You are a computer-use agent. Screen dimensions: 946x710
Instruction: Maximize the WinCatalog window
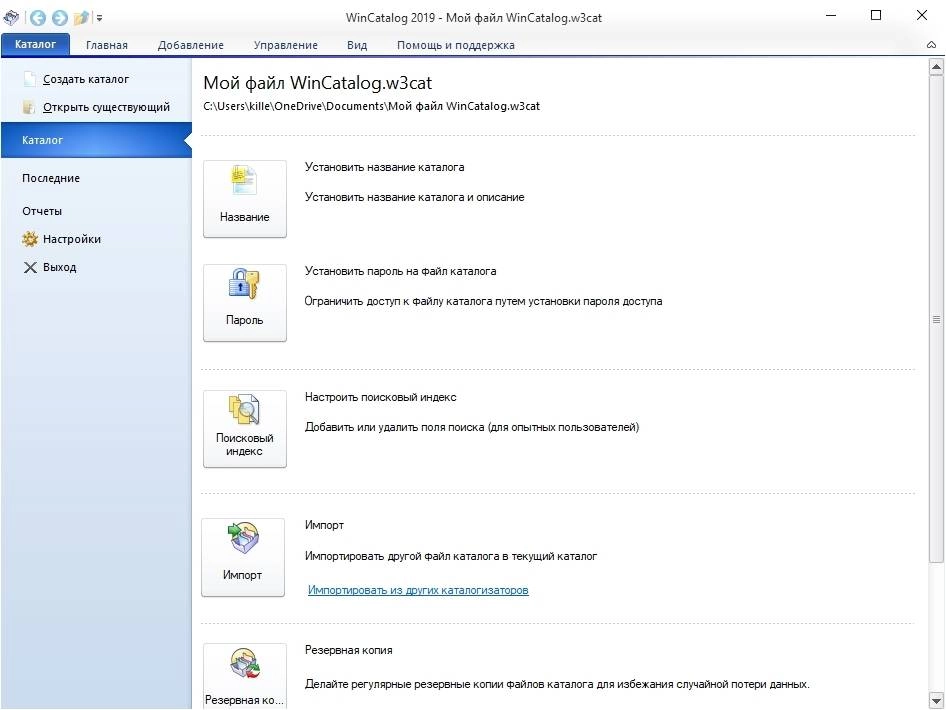coord(876,16)
